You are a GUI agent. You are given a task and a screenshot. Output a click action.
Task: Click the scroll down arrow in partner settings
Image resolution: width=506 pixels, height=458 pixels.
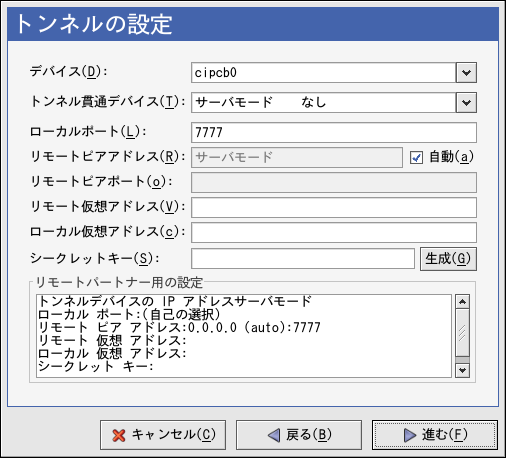pos(462,370)
